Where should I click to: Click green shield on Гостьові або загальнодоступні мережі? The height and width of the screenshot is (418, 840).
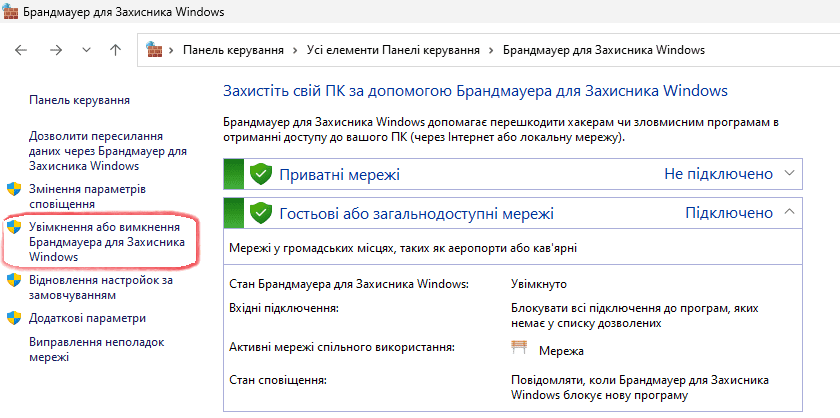click(x=261, y=213)
